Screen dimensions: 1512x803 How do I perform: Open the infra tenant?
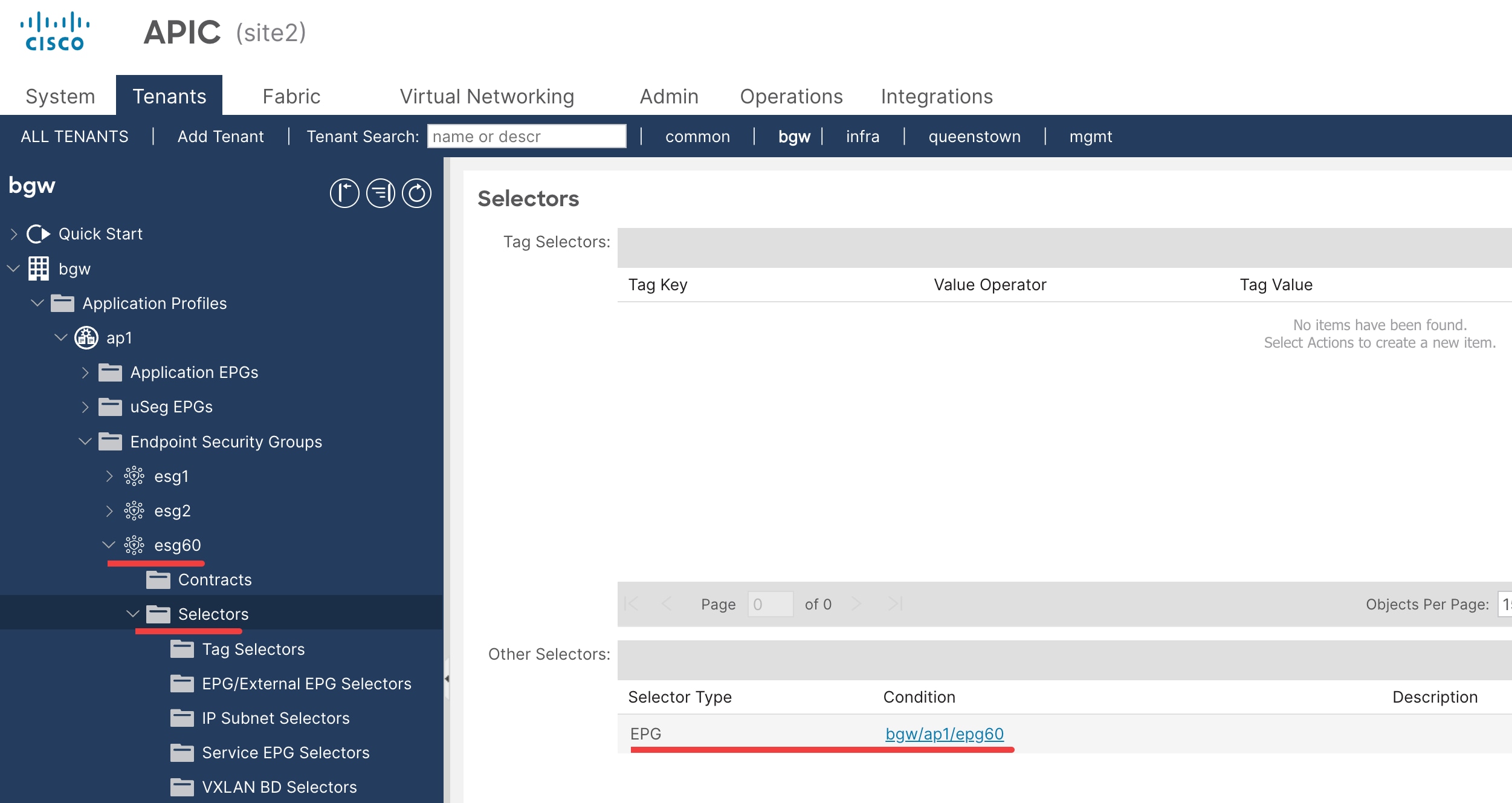(862, 137)
